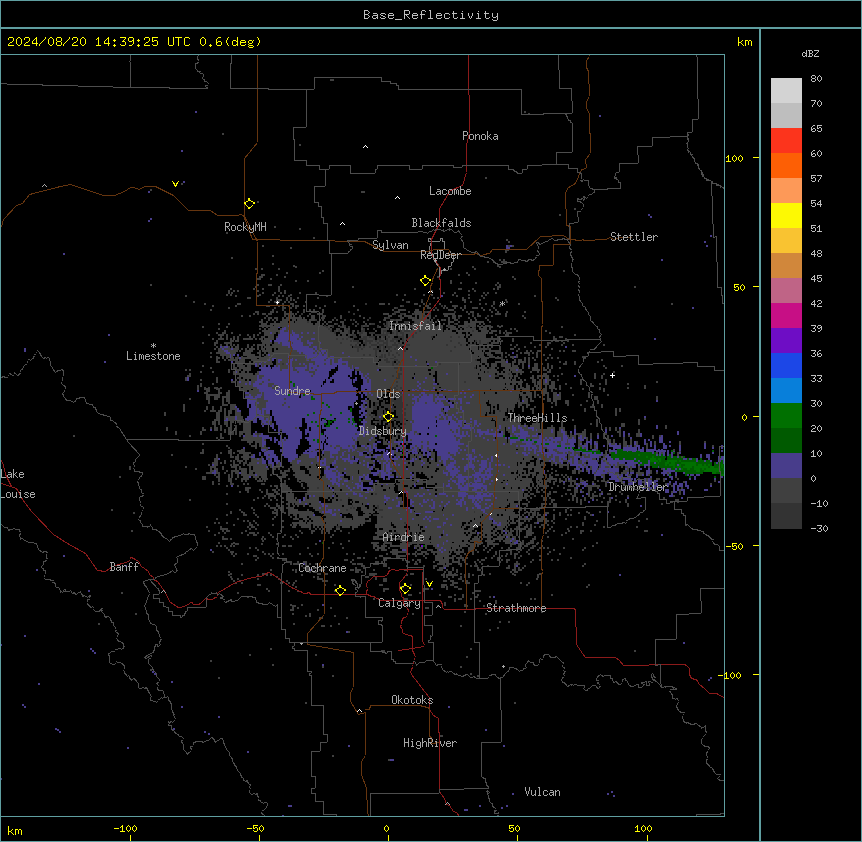
Task: Pick the royal blue 36–33 dBZ legend swatch
Action: (786, 365)
